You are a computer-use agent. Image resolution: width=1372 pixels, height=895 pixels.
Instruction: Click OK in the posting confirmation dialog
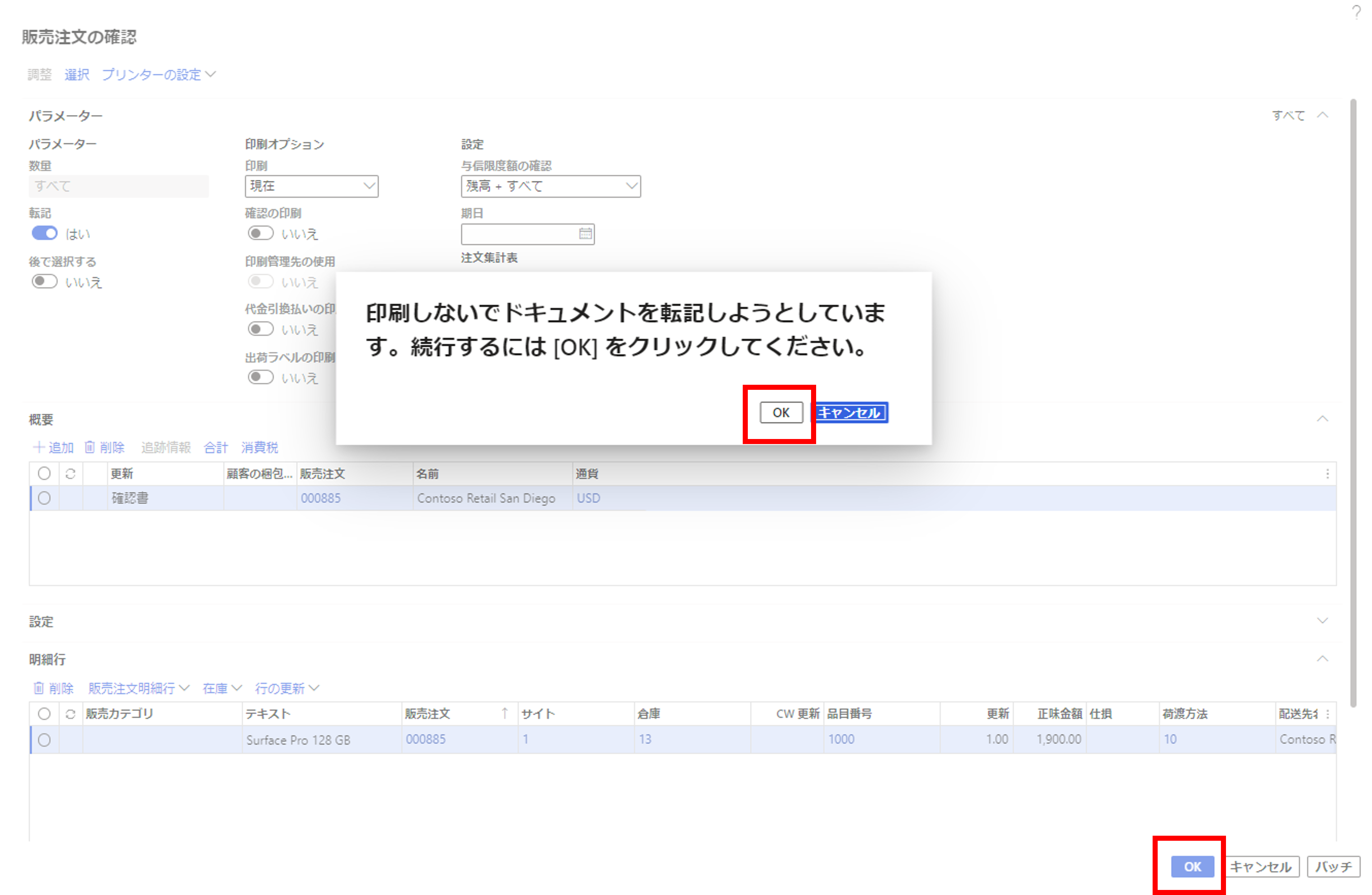pos(781,413)
